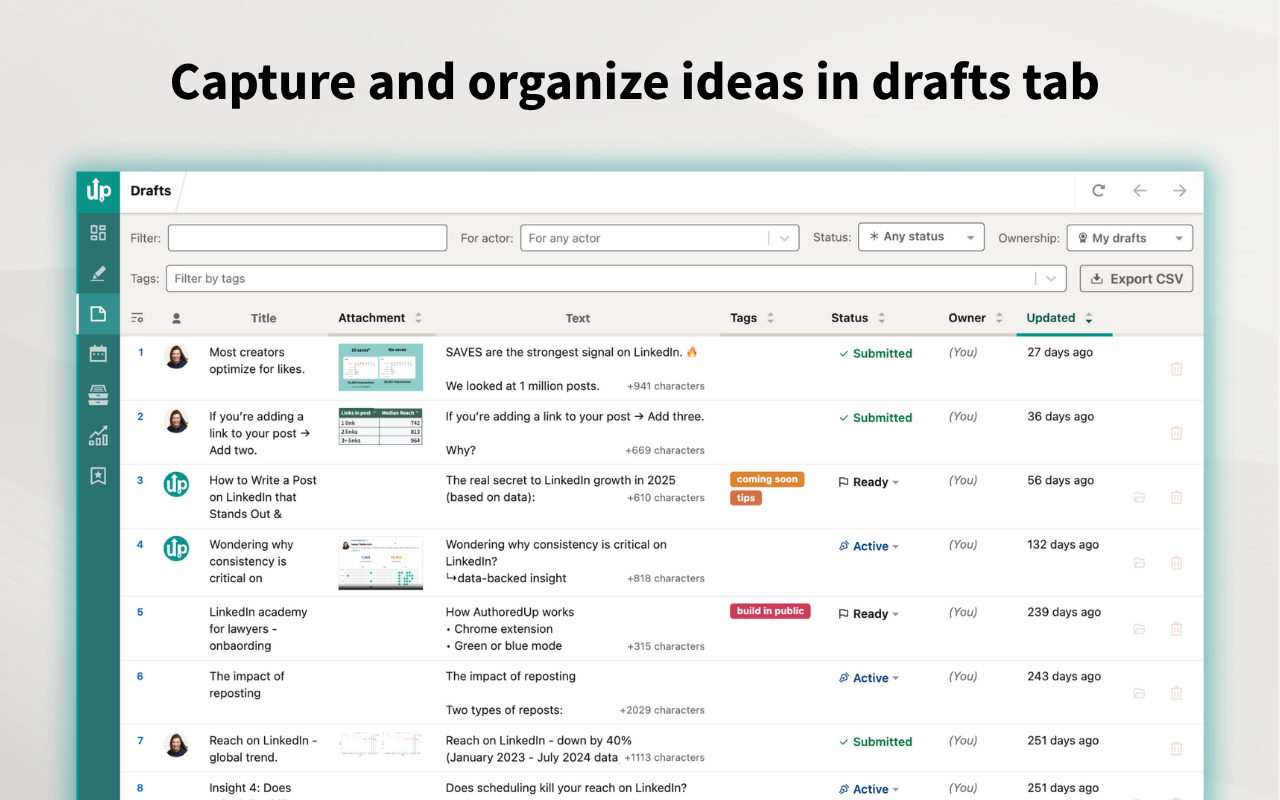Delete the 'Reach on LinkedIn' draft
The width and height of the screenshot is (1280, 800).
click(x=1176, y=748)
